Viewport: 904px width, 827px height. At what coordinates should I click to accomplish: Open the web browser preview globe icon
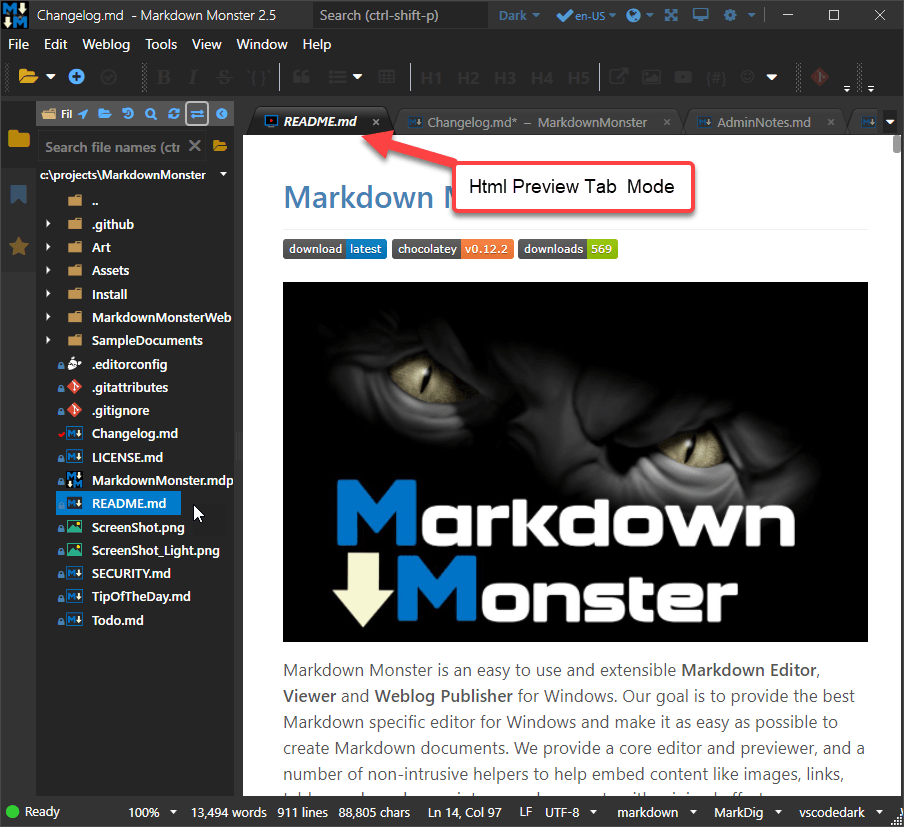click(x=633, y=15)
